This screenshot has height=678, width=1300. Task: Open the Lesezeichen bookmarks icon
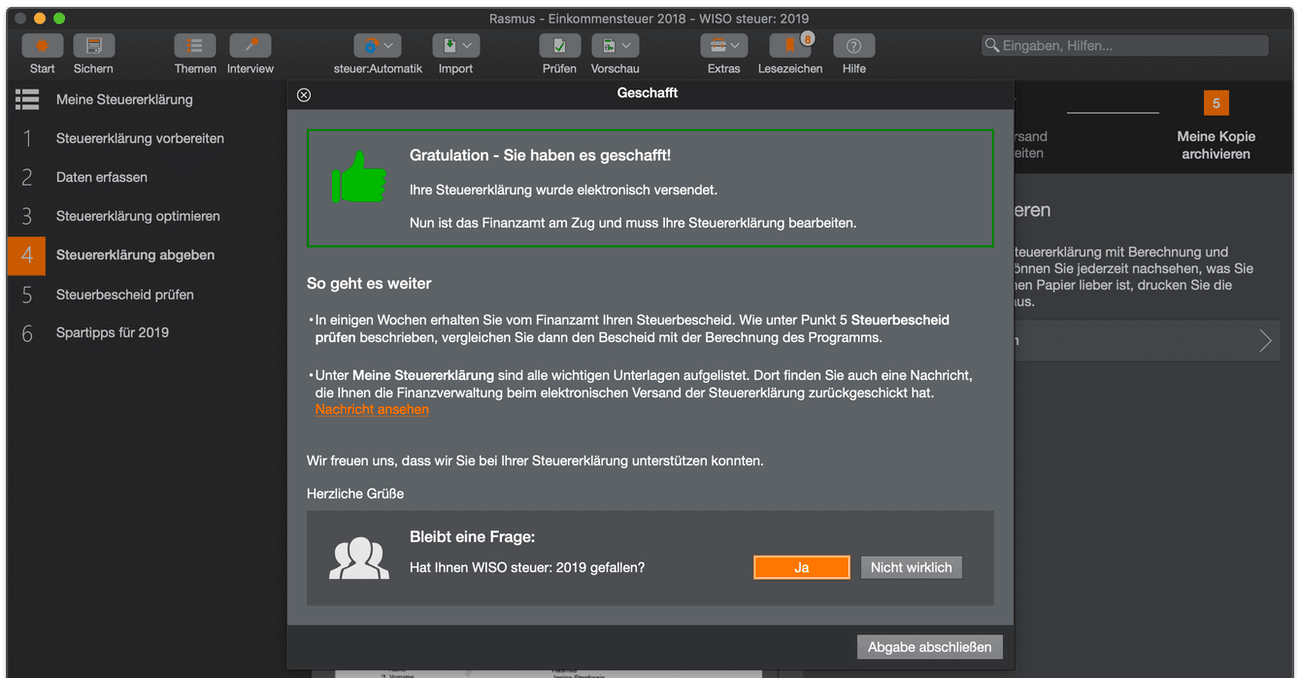pyautogui.click(x=790, y=46)
